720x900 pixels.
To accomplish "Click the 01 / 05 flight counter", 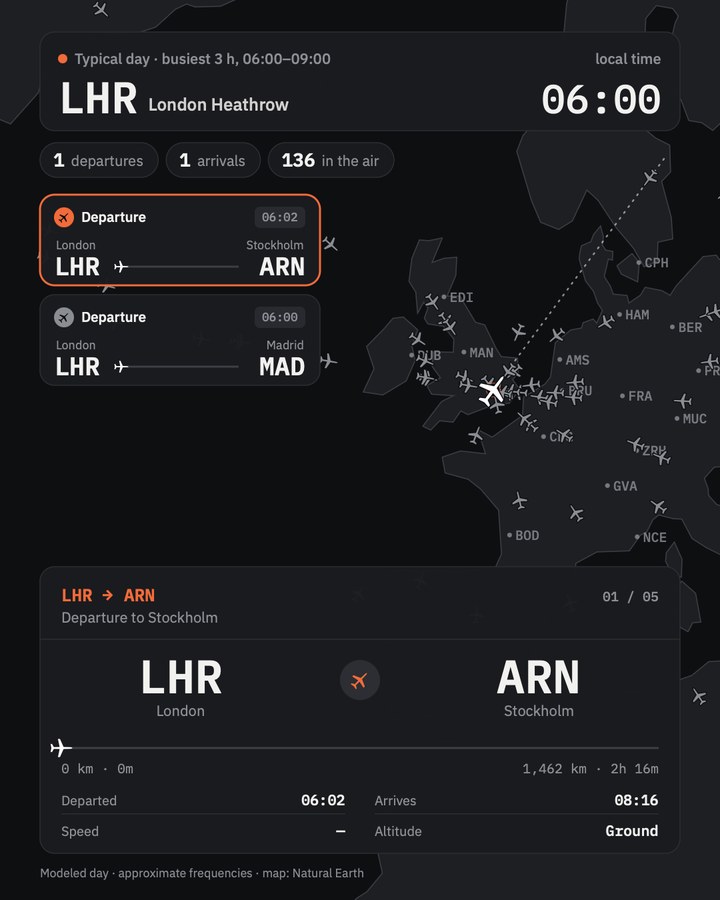I will [x=630, y=596].
